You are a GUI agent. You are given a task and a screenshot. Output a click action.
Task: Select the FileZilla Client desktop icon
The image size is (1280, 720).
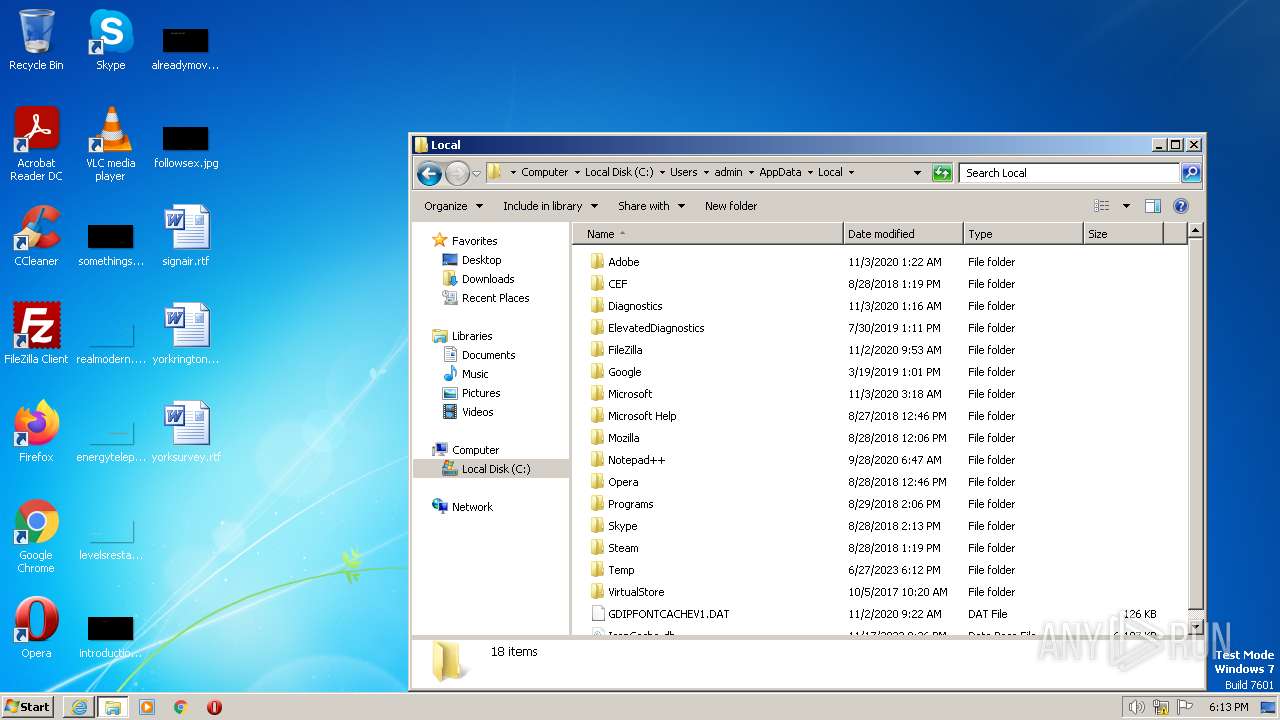point(36,334)
